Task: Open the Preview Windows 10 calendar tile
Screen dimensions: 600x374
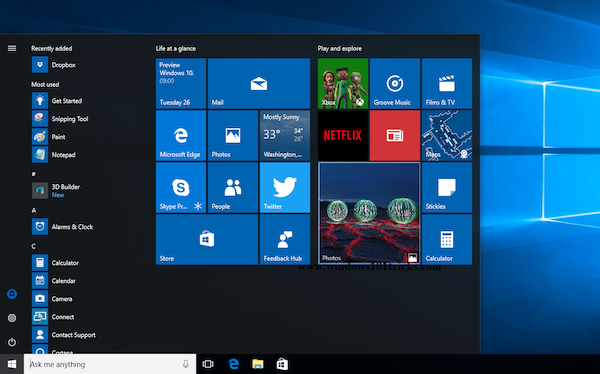Action: (181, 83)
